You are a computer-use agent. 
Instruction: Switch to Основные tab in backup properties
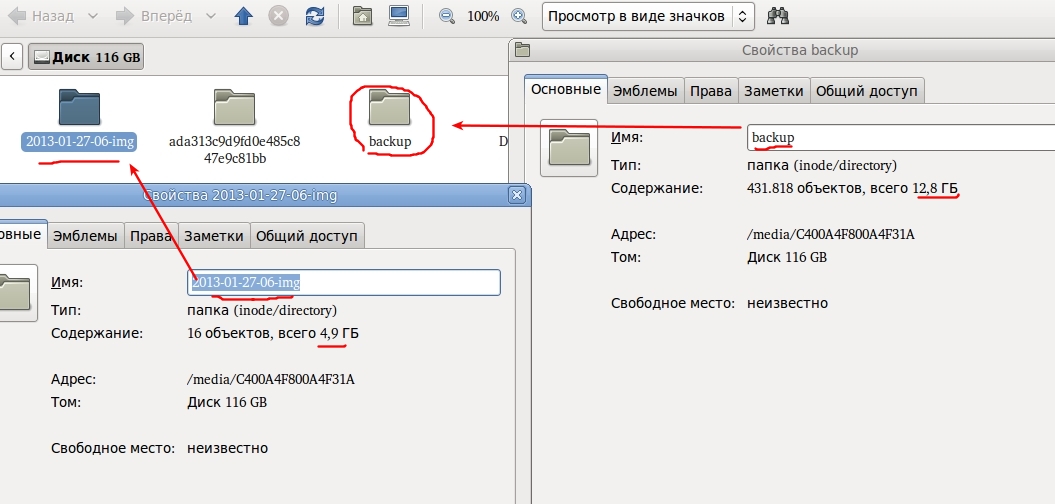[566, 89]
